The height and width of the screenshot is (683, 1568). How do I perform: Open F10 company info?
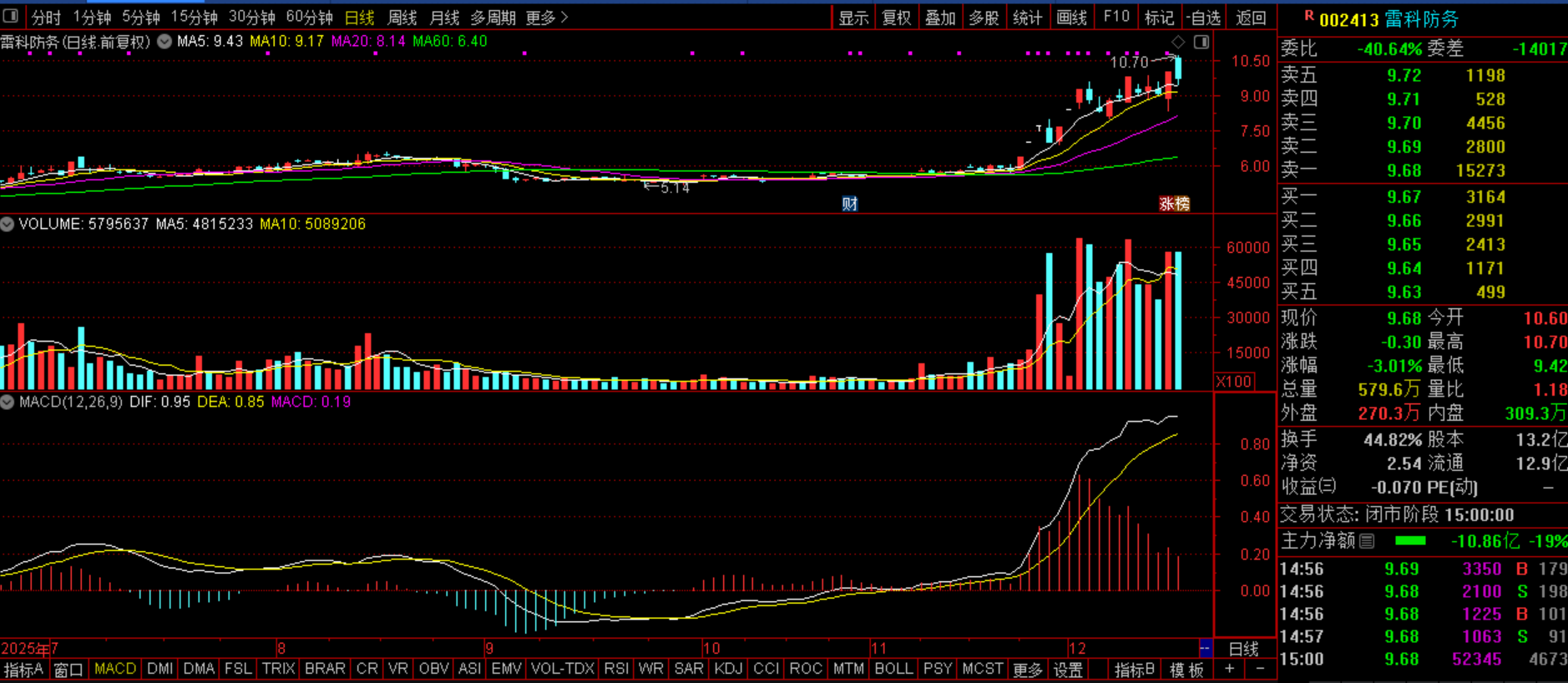click(1116, 17)
